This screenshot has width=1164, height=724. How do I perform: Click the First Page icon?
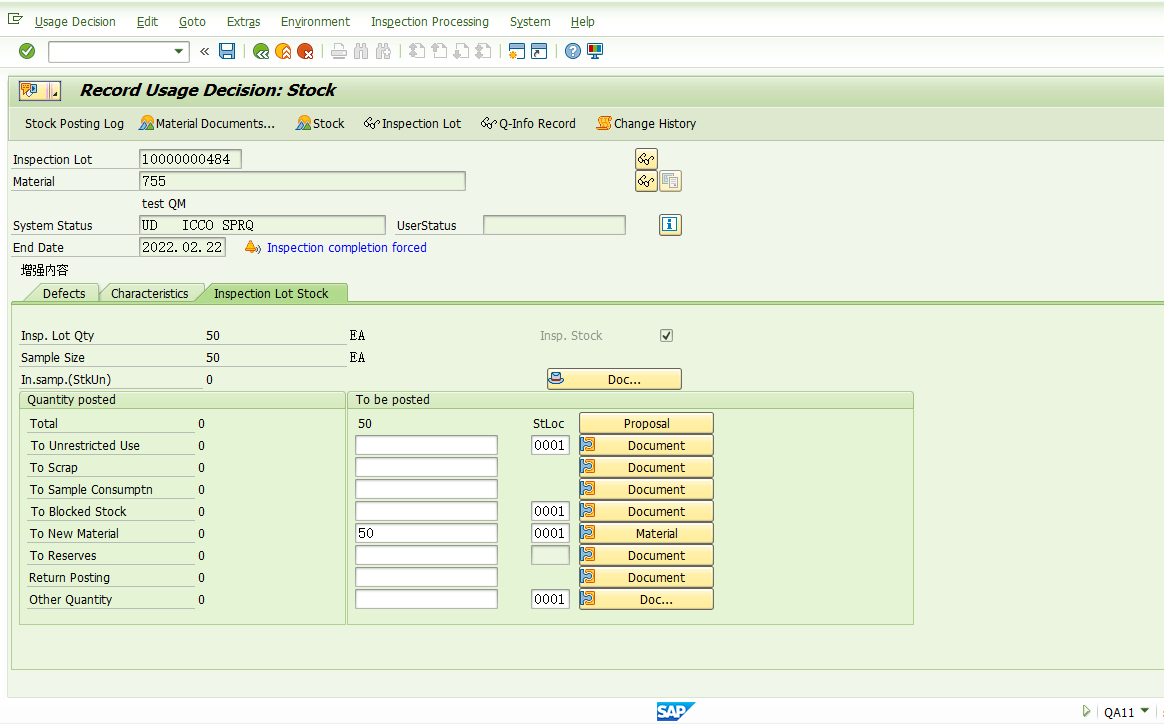click(x=417, y=51)
